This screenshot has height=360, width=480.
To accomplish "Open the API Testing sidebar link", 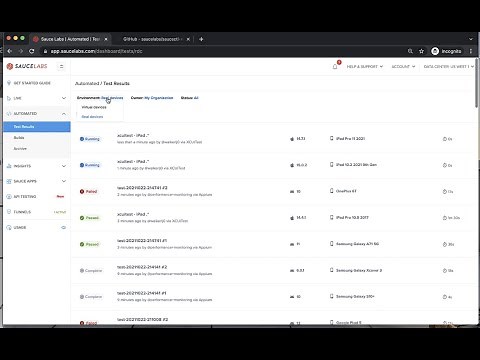I will 25,197.
